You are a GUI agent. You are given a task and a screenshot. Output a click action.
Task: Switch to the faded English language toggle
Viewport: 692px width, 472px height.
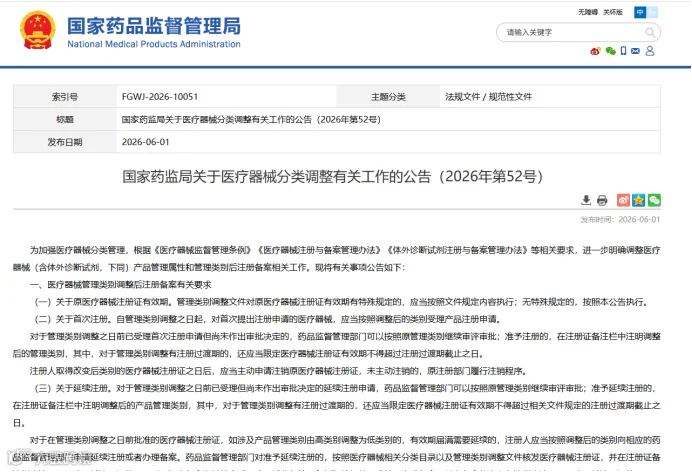[652, 12]
